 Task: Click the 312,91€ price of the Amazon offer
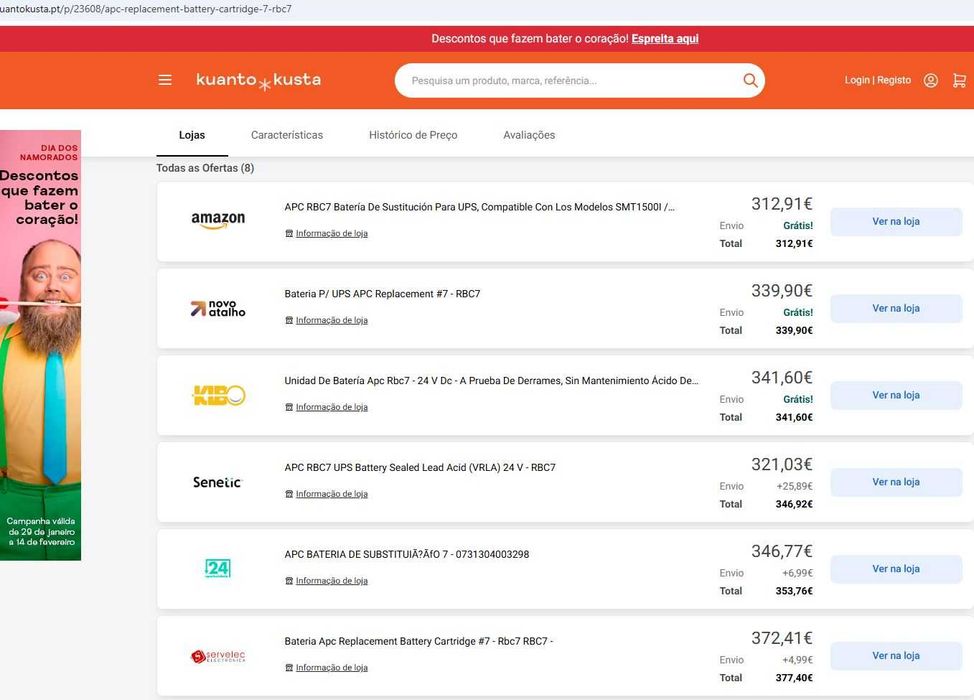[781, 204]
